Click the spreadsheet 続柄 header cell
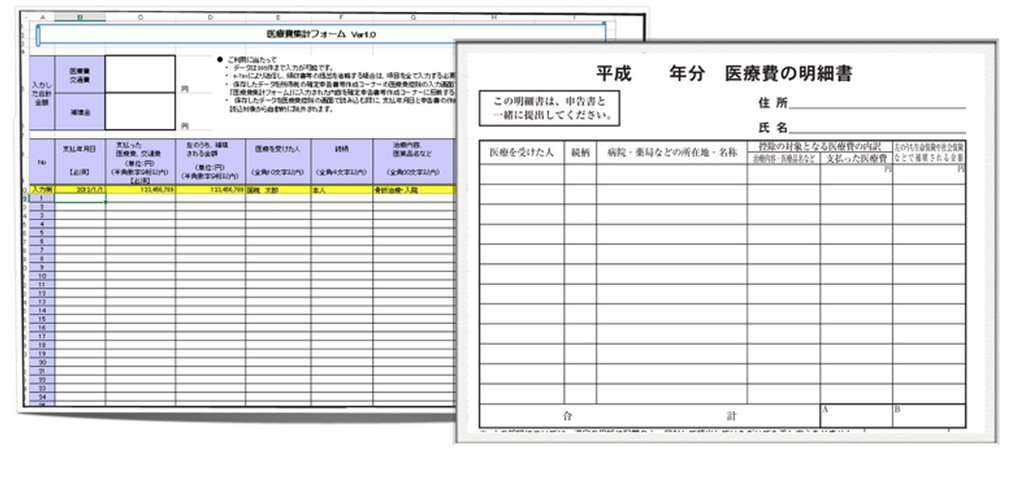1028x484 pixels. 342,161
